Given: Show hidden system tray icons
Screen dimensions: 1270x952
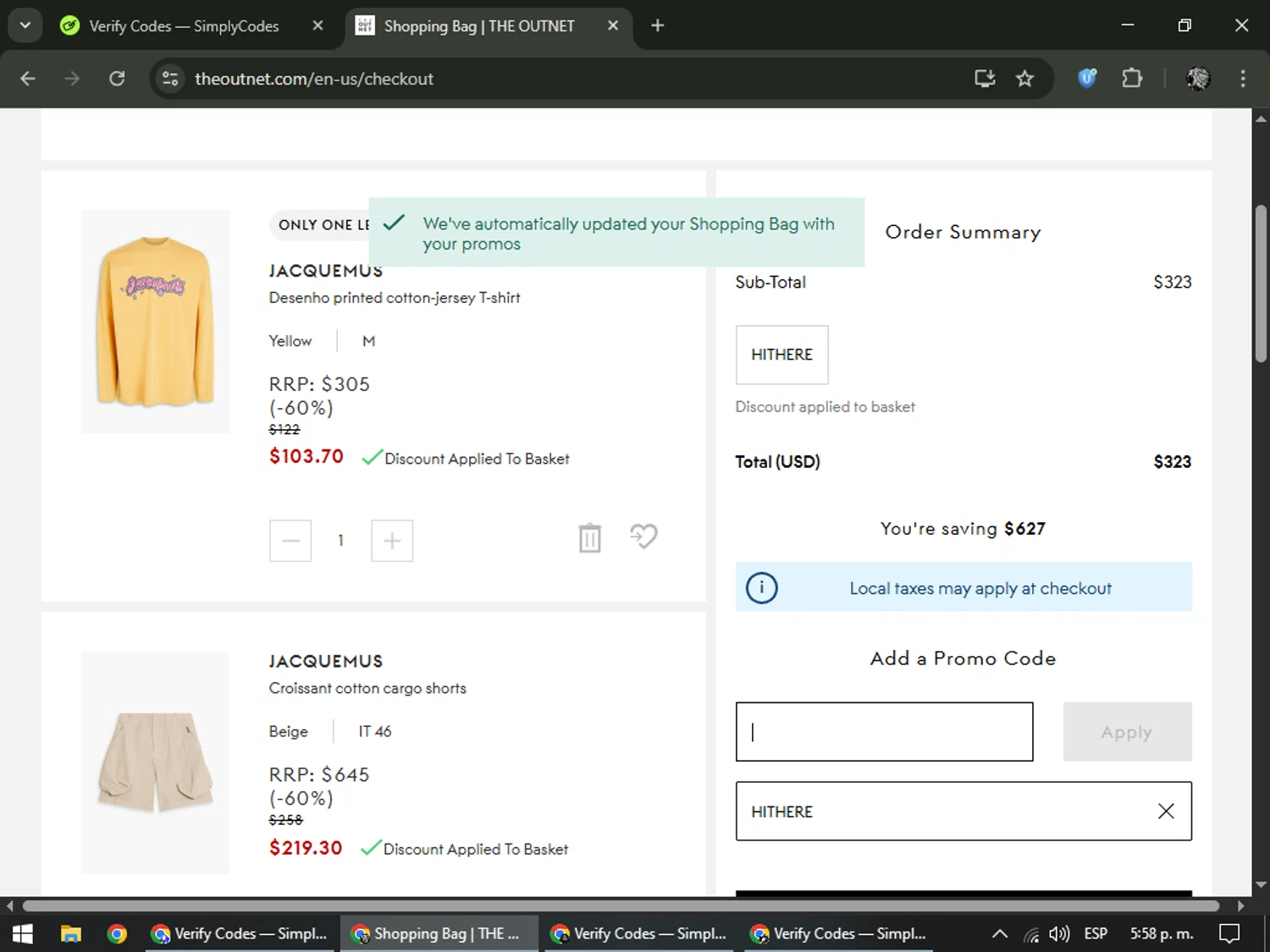Looking at the screenshot, I should coord(1000,933).
